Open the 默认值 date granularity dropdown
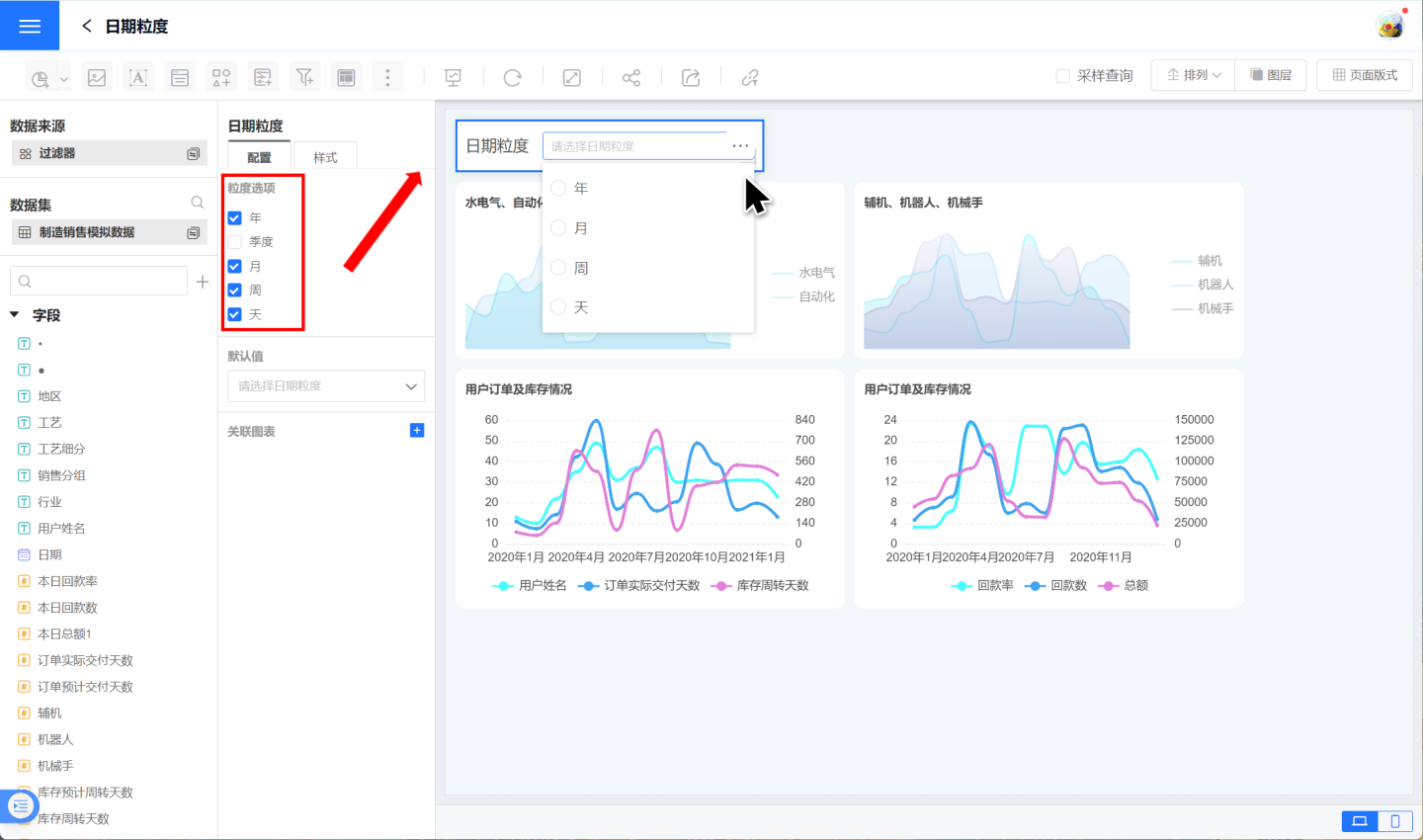The width and height of the screenshot is (1423, 840). (326, 386)
